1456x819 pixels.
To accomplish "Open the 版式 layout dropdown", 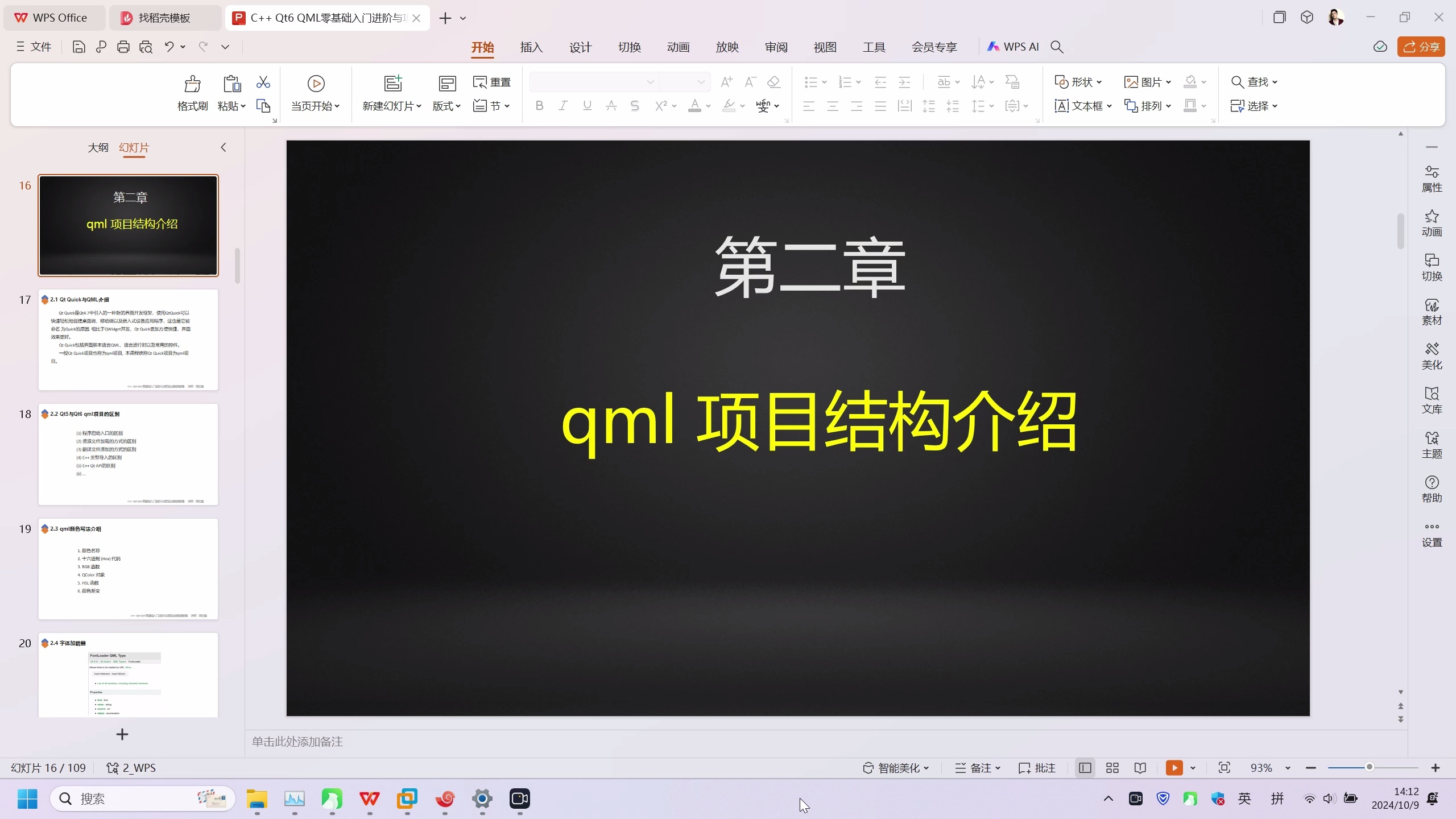I will pos(447,106).
